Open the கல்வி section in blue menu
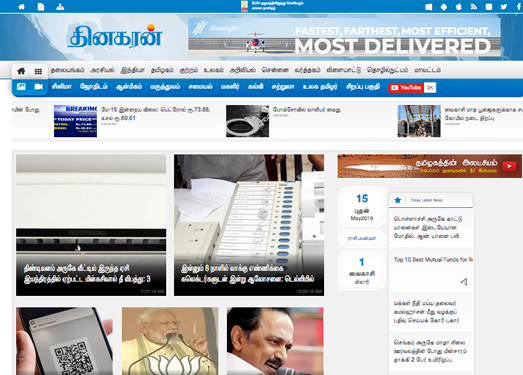 point(255,86)
